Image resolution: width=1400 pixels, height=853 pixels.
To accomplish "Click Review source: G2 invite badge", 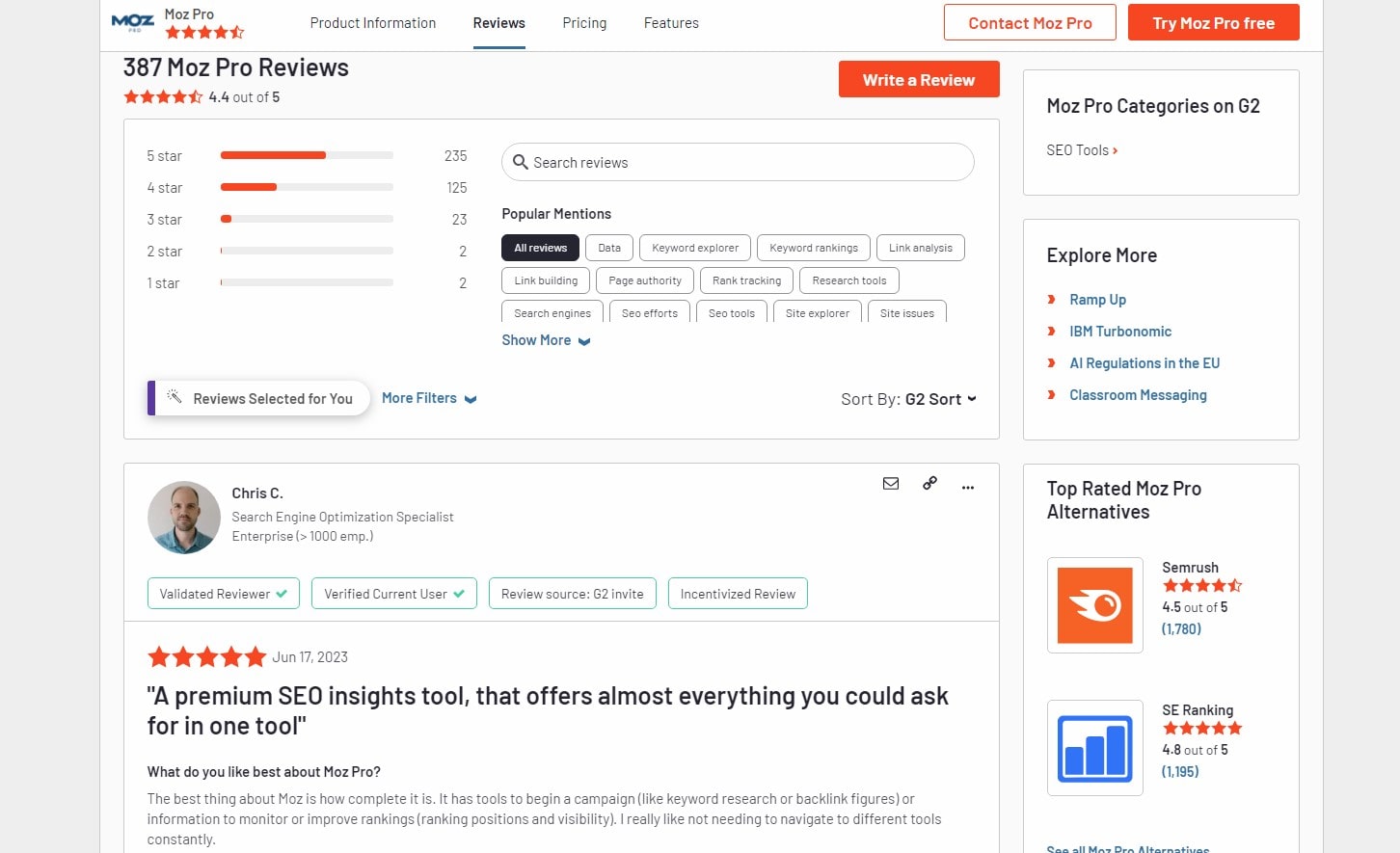I will [x=573, y=594].
